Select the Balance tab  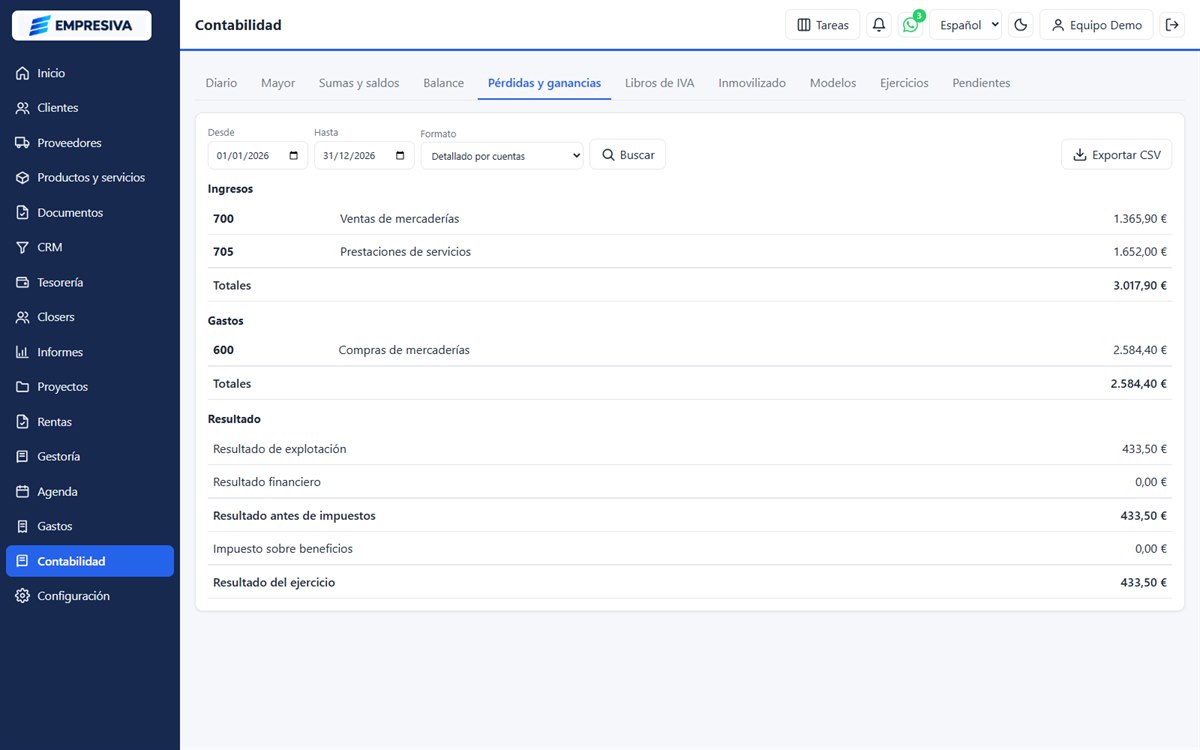[x=443, y=83]
